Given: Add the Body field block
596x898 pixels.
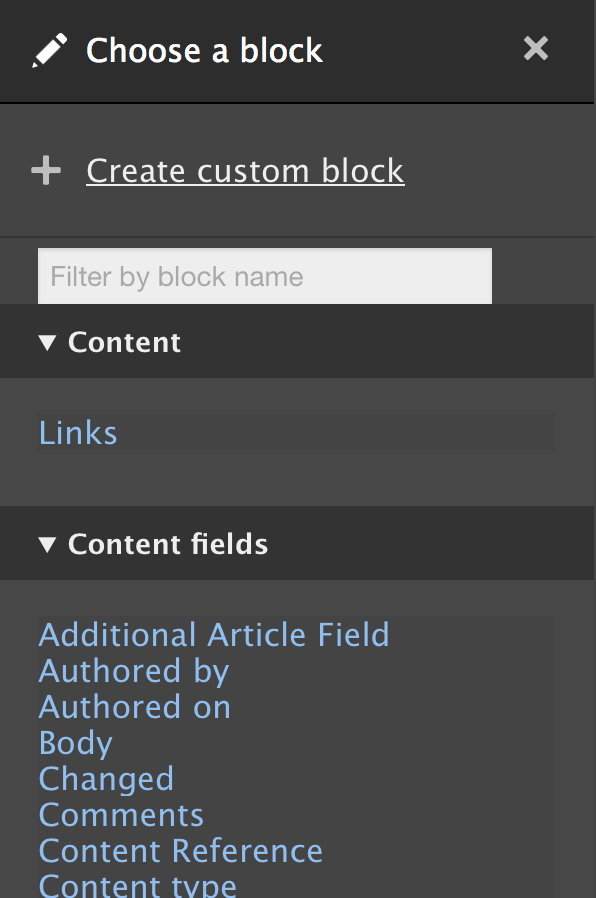Looking at the screenshot, I should point(75,742).
